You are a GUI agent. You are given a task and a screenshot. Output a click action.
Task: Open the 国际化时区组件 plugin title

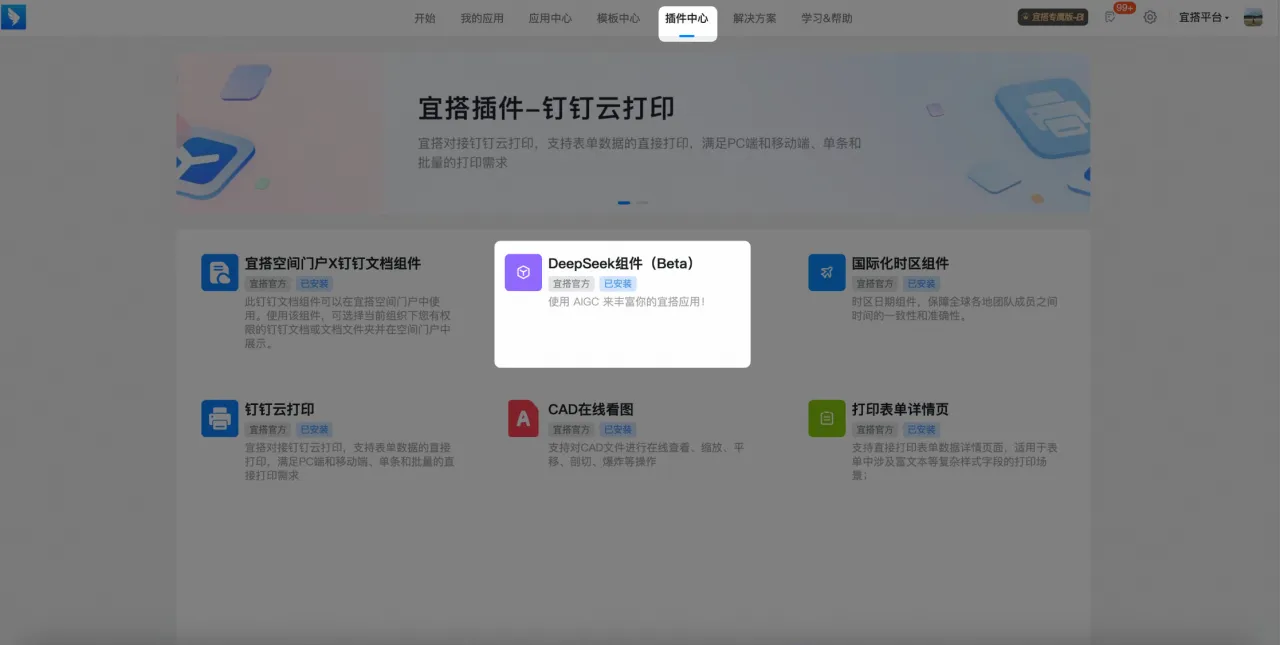click(x=900, y=263)
